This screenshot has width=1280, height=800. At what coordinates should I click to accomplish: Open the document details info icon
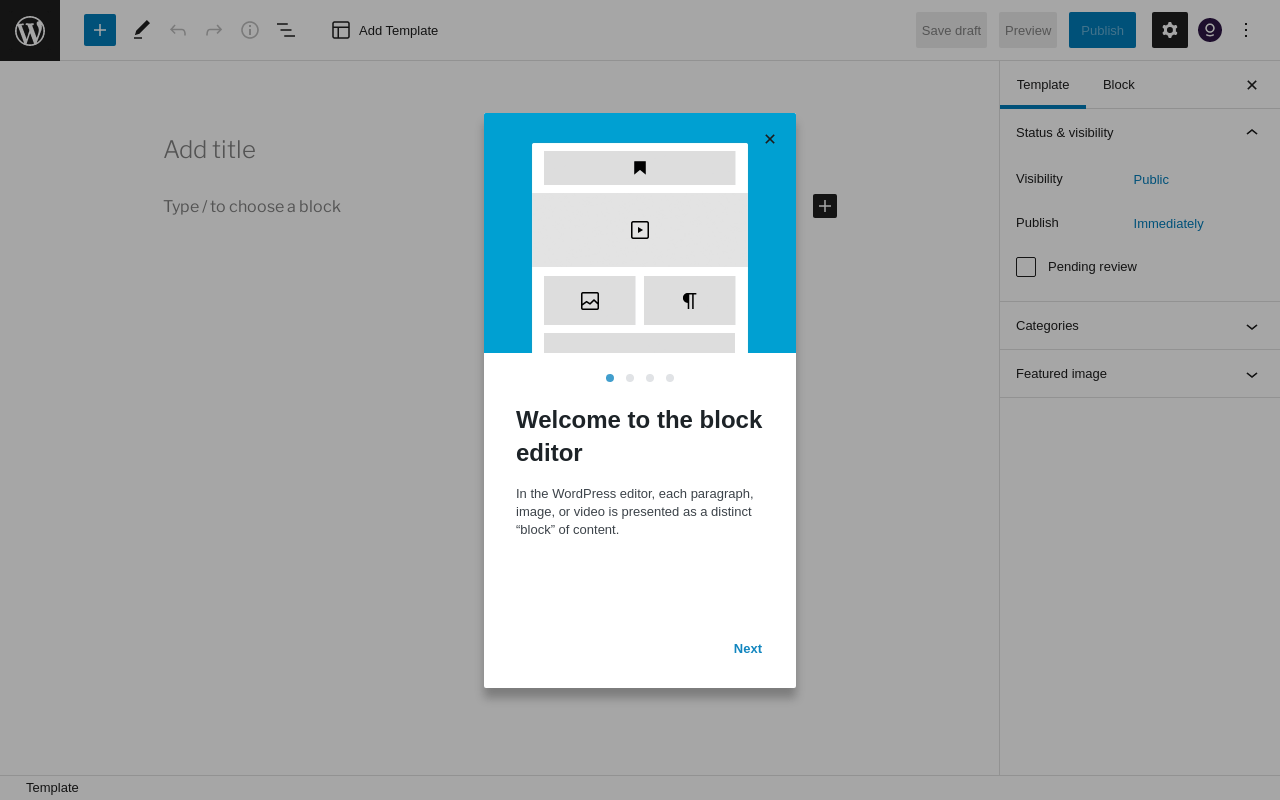click(250, 30)
